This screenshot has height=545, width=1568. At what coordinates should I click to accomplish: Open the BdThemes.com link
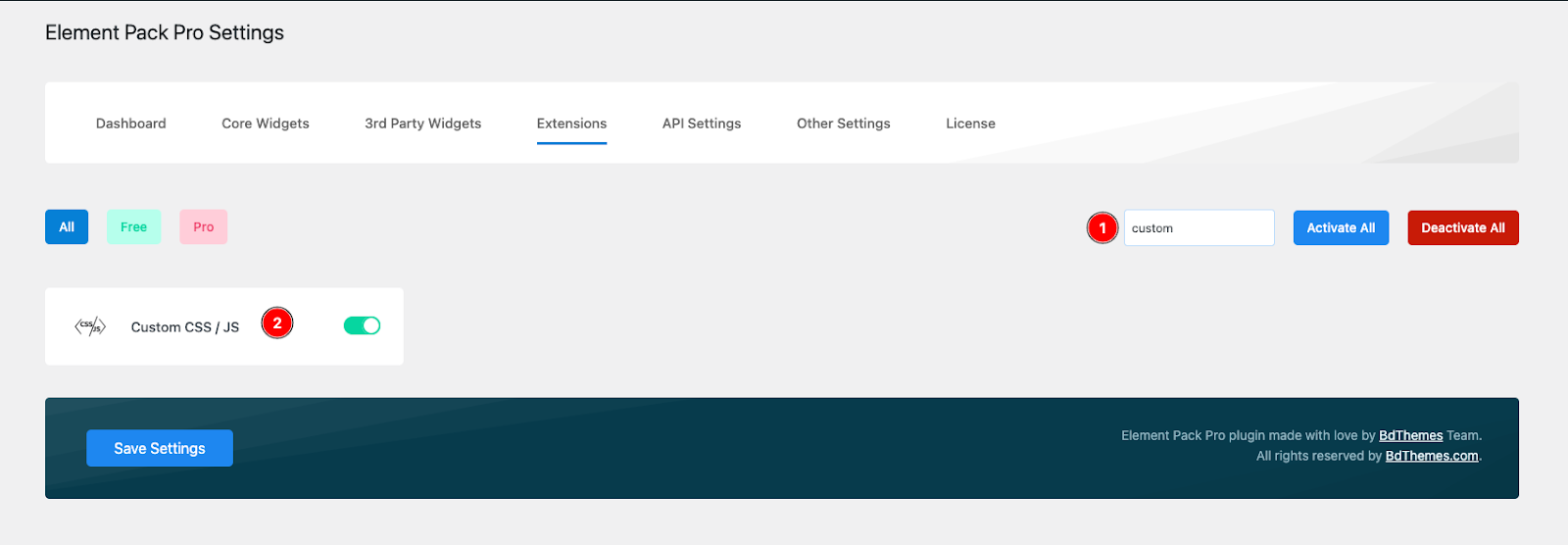[x=1432, y=456]
